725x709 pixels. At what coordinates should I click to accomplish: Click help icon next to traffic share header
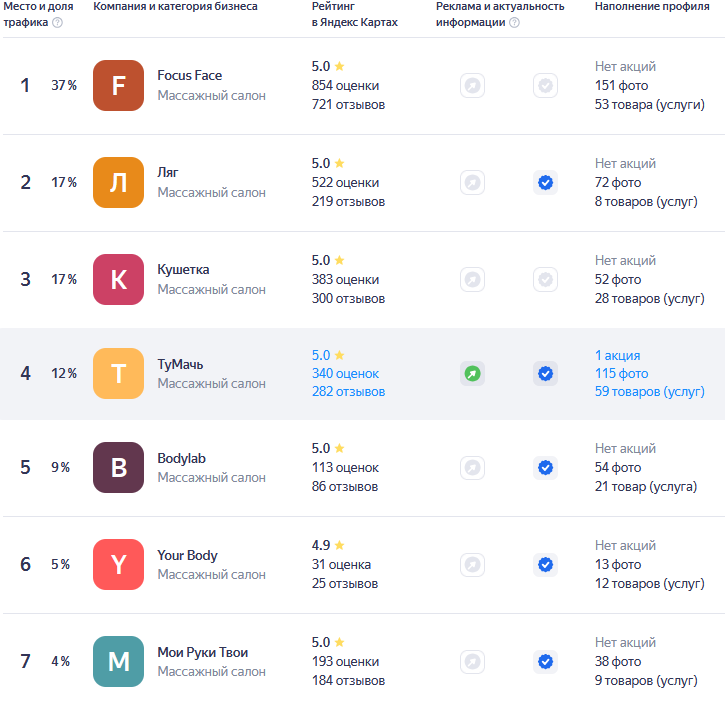pos(57,23)
